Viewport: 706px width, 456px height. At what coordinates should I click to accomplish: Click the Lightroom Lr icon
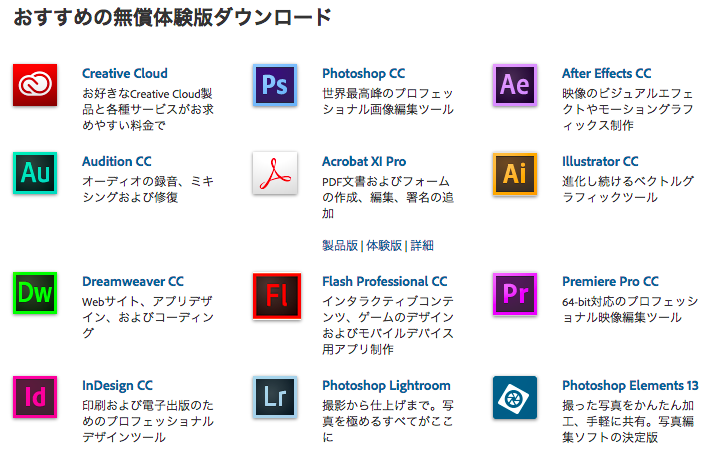click(275, 397)
